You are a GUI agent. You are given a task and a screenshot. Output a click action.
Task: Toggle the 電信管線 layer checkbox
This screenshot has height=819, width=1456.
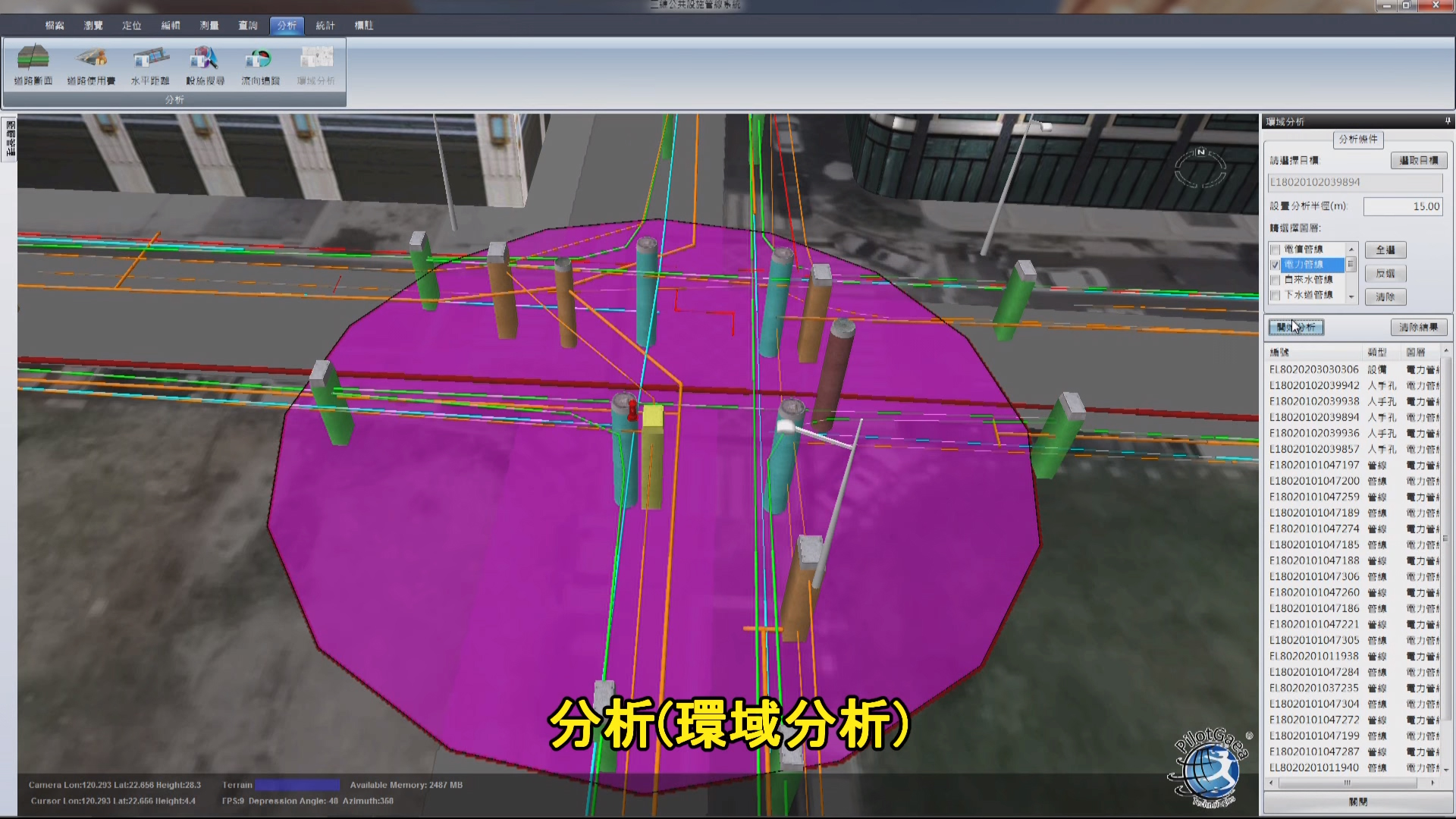(1275, 249)
